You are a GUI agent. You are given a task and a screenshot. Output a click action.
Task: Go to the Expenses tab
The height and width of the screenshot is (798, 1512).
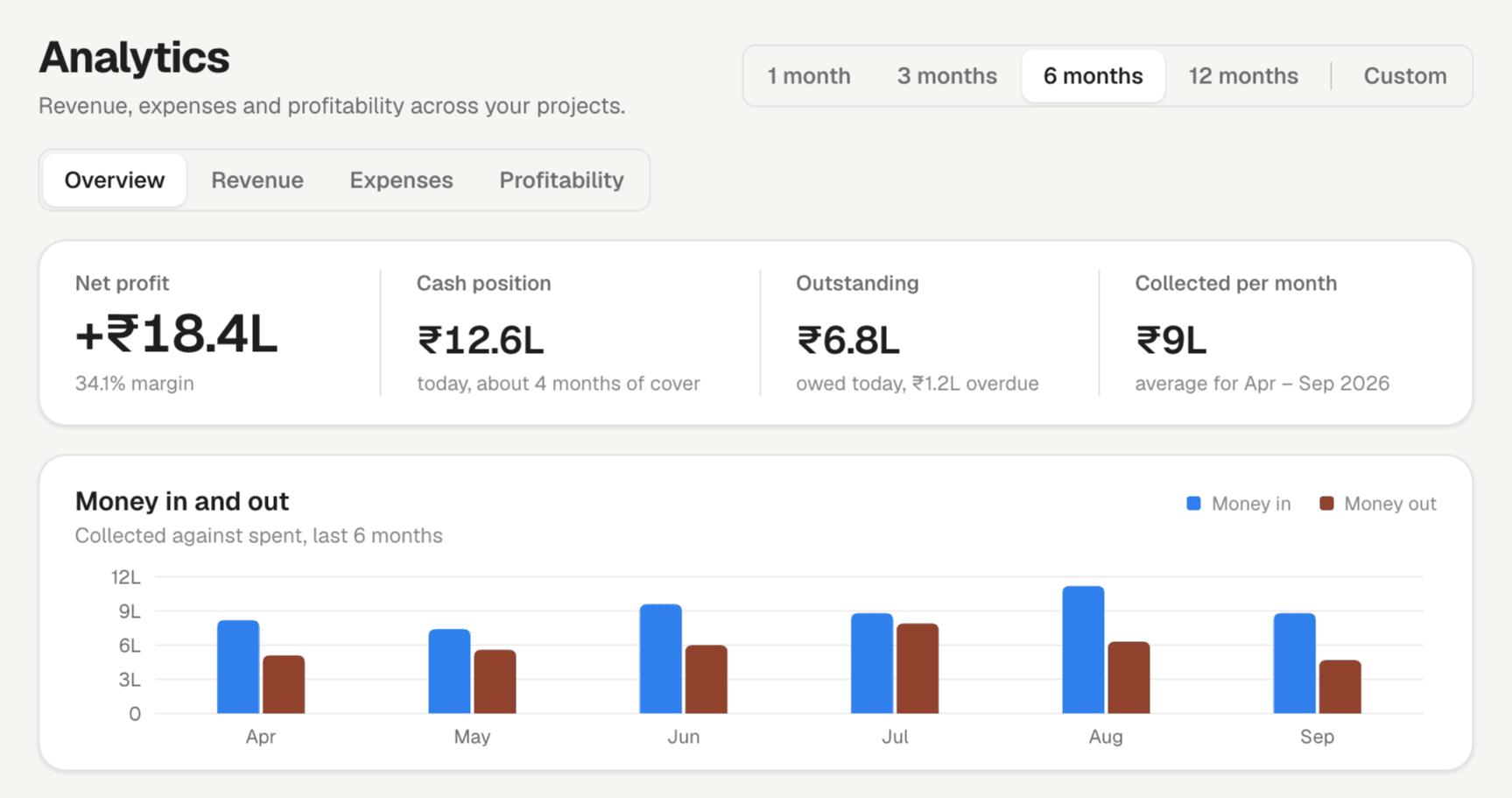click(401, 180)
